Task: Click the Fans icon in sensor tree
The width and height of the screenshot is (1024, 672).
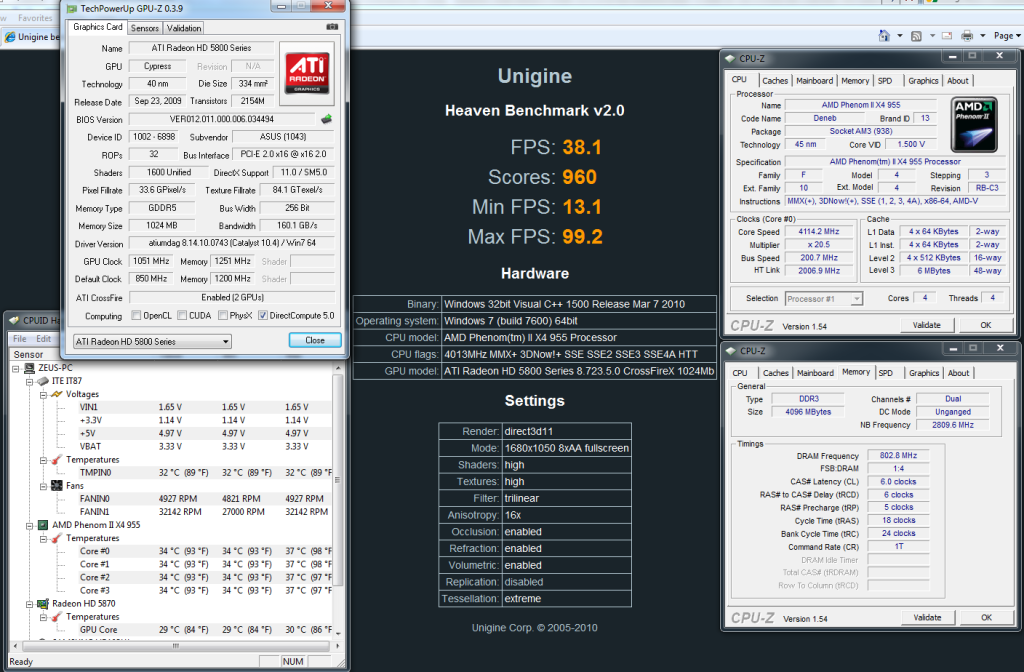Action: pos(57,486)
